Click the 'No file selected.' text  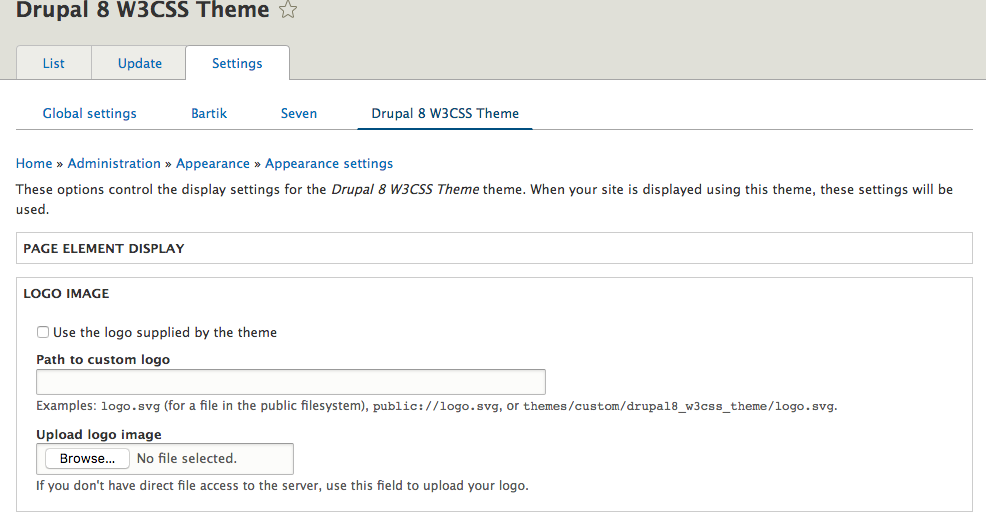[x=187, y=459]
